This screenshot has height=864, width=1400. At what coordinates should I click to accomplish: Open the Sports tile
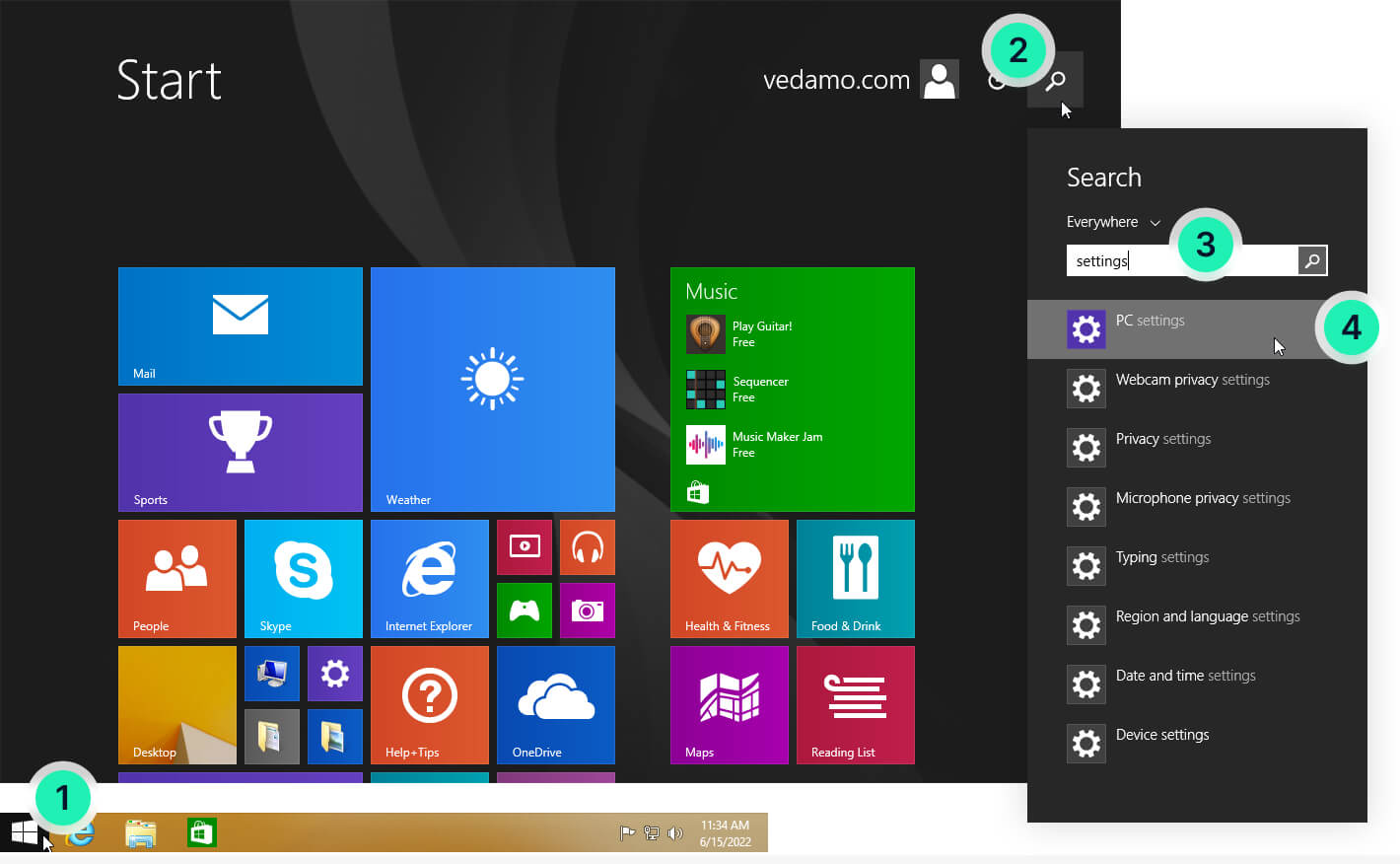[241, 453]
